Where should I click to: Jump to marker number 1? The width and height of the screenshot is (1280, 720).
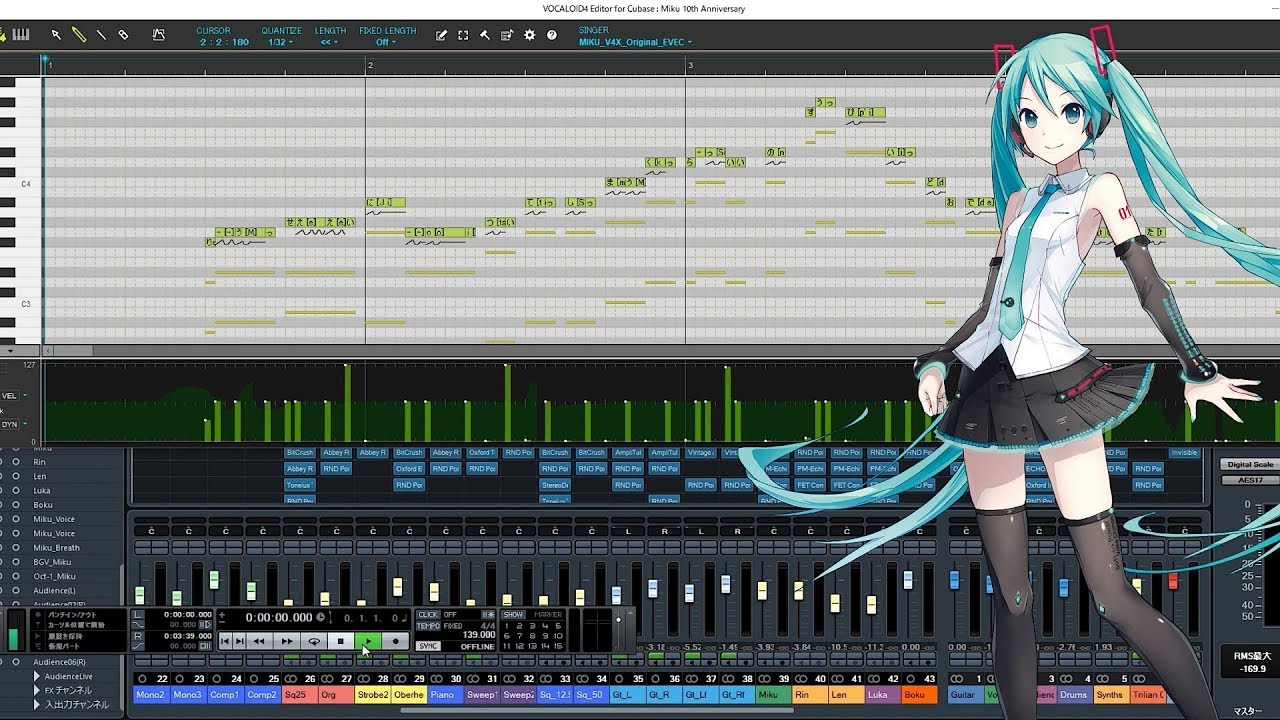pyautogui.click(x=507, y=626)
